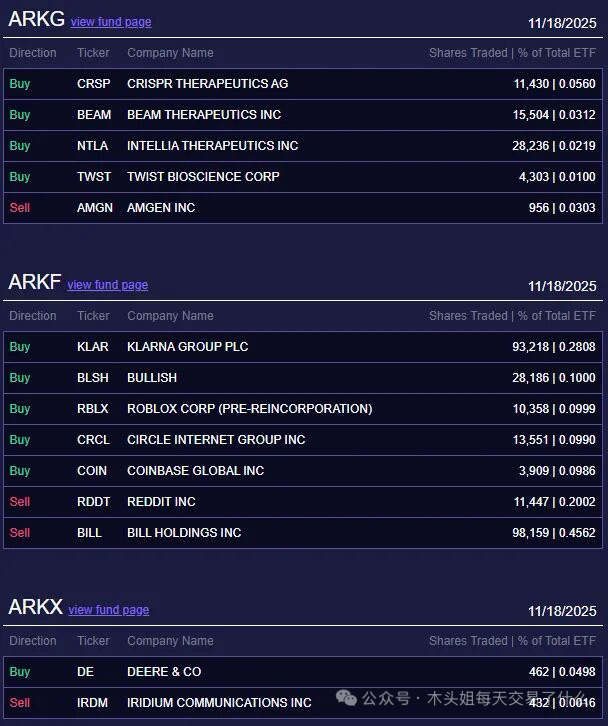Image resolution: width=608 pixels, height=726 pixels.
Task: Select the NTLA ticker cell
Action: 92,146
